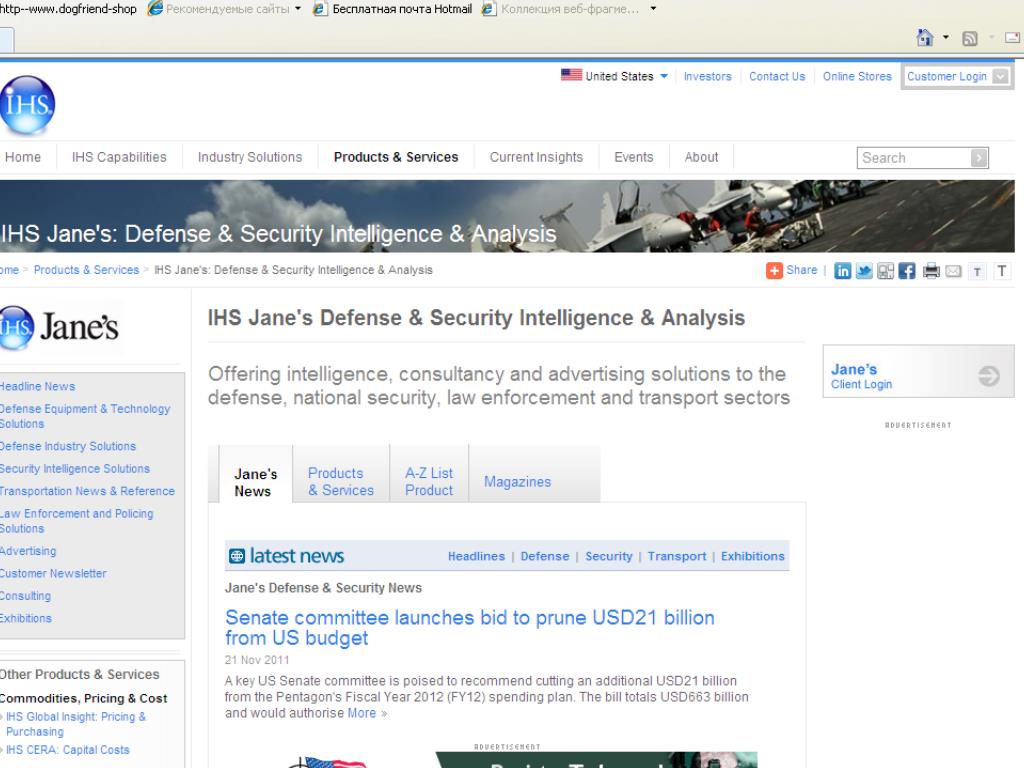The image size is (1024, 768).
Task: Click the Share text link
Action: pos(802,270)
